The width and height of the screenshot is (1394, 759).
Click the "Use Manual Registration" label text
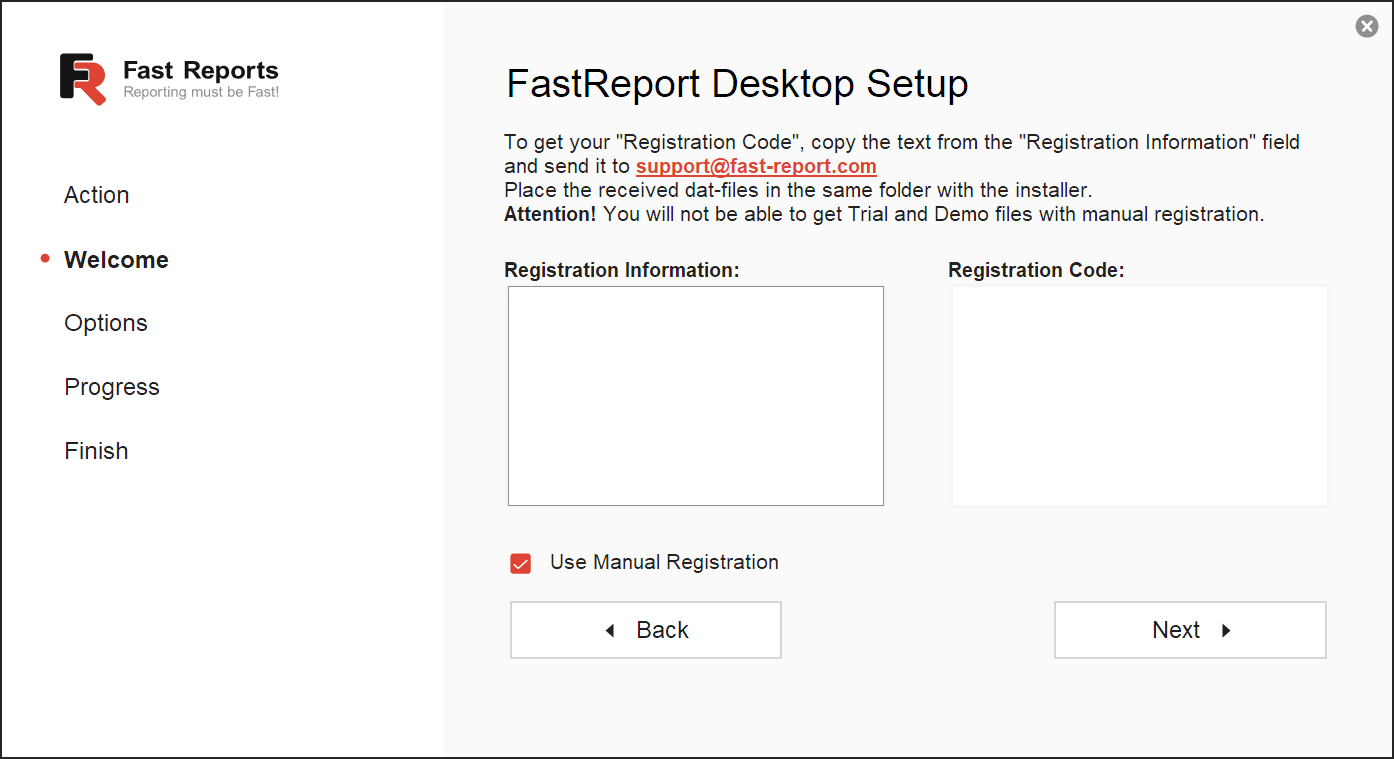[x=664, y=562]
